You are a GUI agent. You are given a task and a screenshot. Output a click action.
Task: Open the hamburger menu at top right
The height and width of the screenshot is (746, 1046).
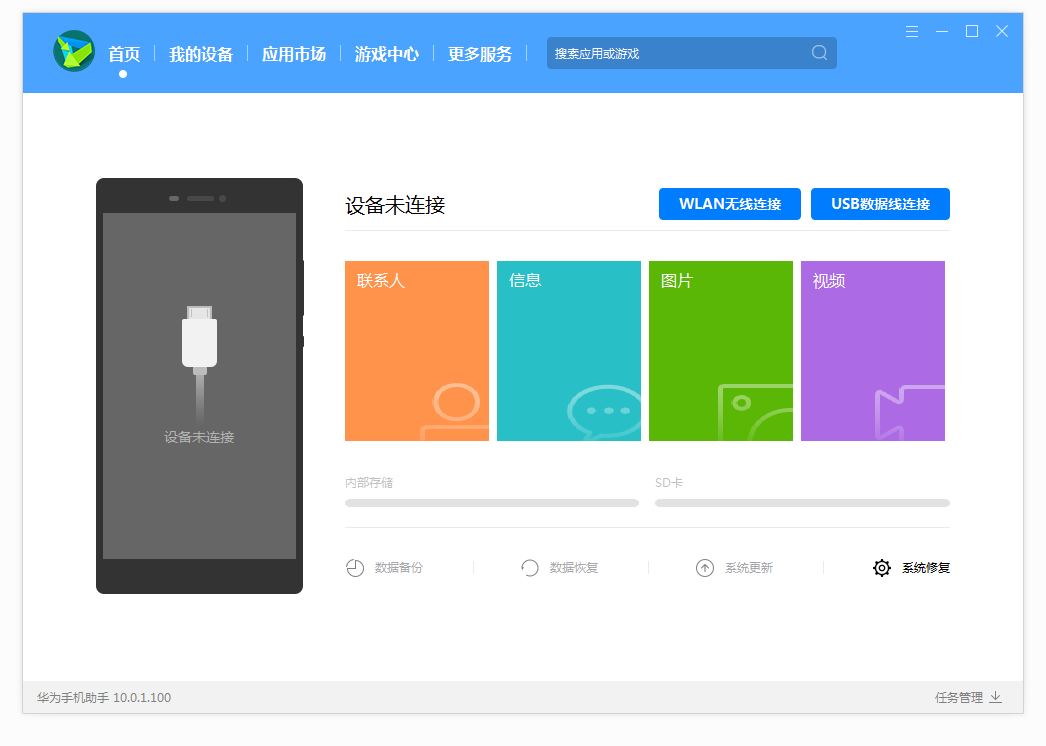911,31
